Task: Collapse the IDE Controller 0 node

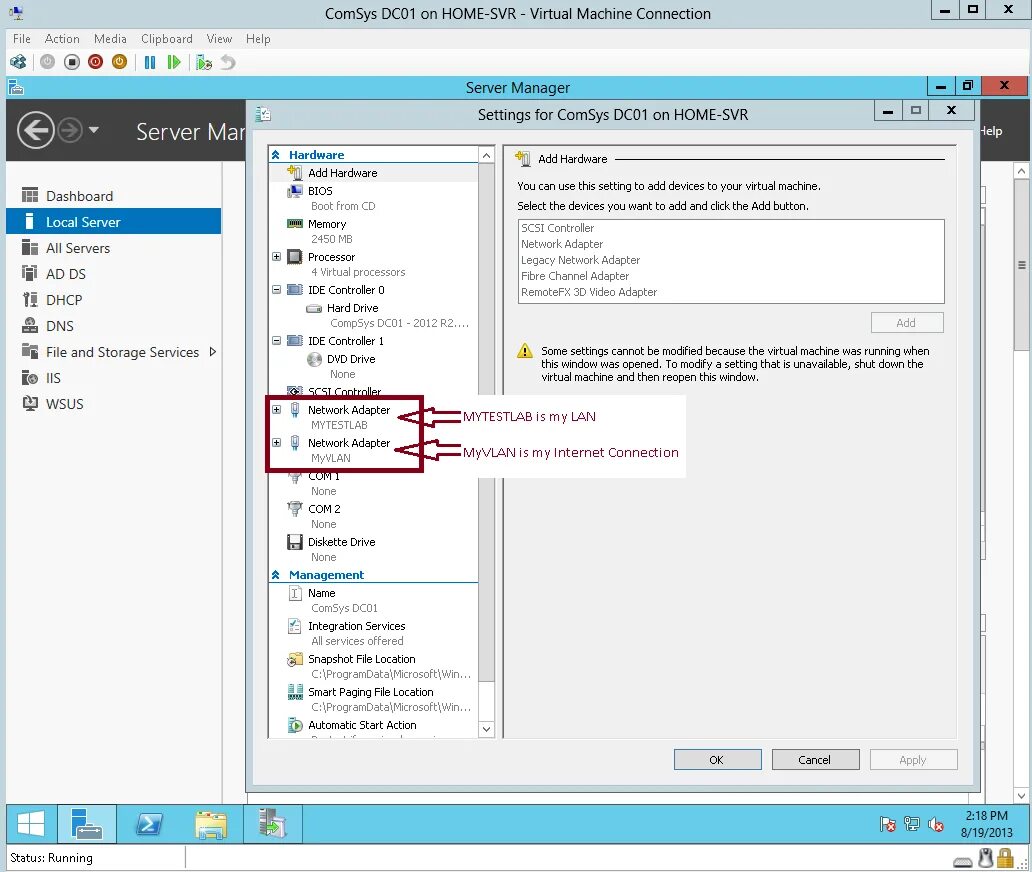Action: pos(276,290)
